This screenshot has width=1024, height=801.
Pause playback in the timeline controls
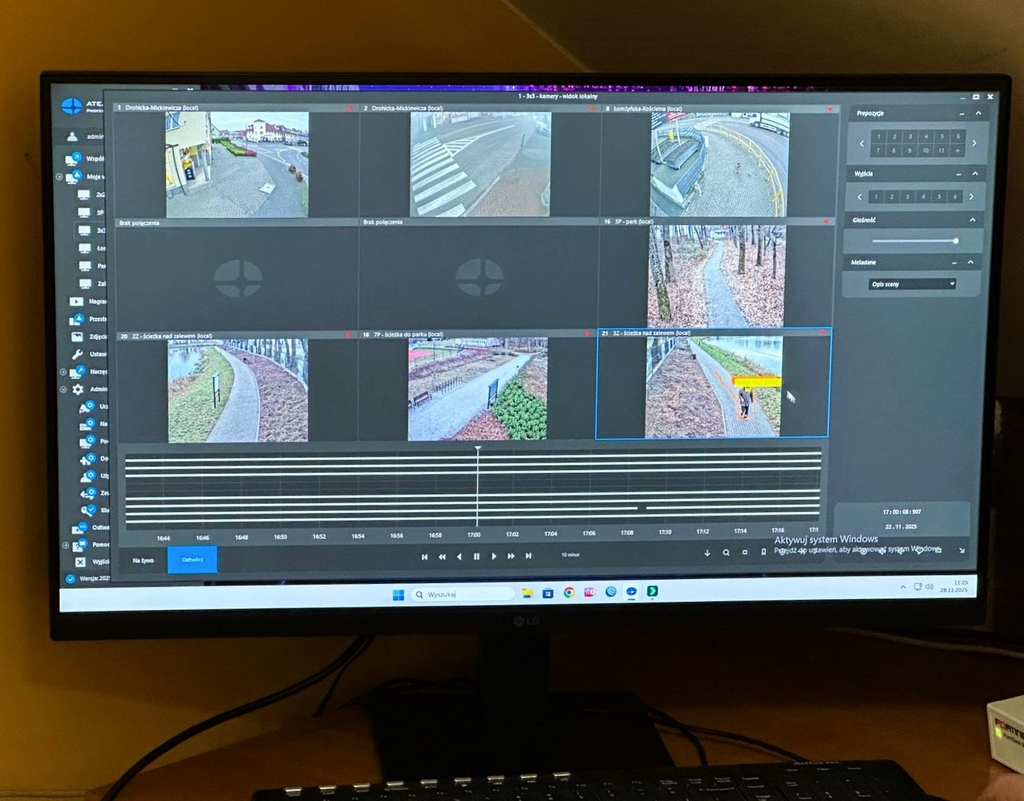[x=476, y=556]
